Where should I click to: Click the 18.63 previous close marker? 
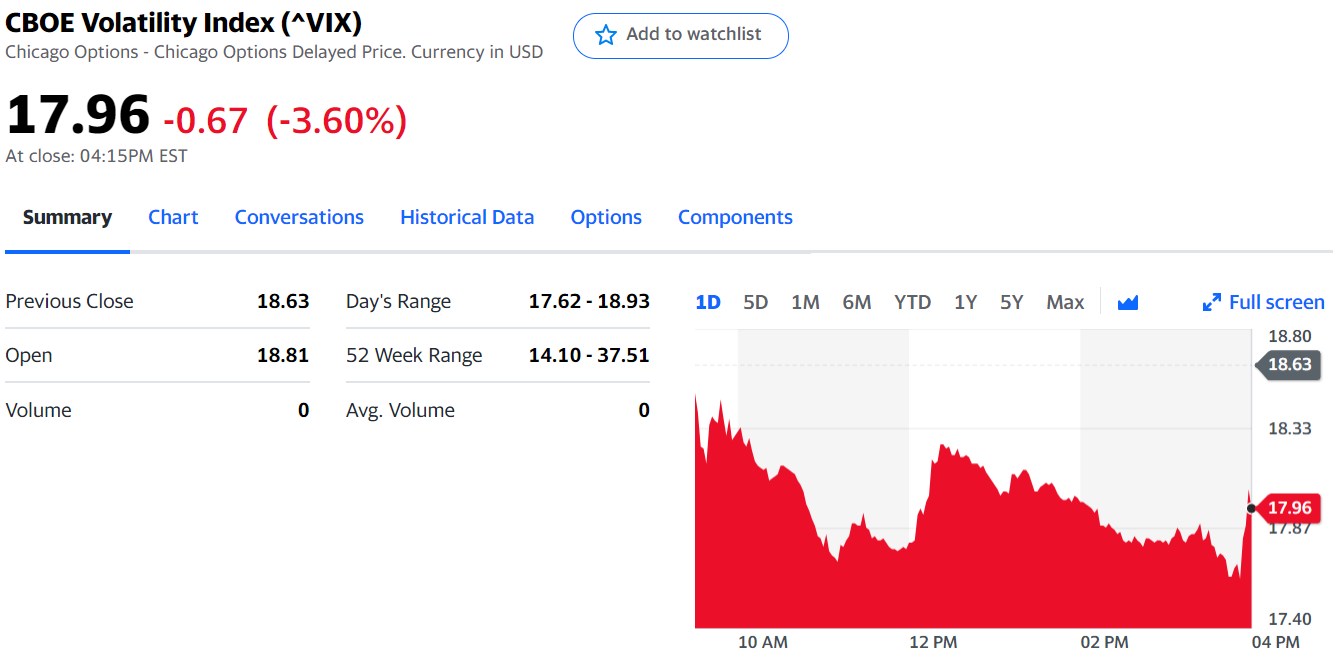pyautogui.click(x=1288, y=364)
